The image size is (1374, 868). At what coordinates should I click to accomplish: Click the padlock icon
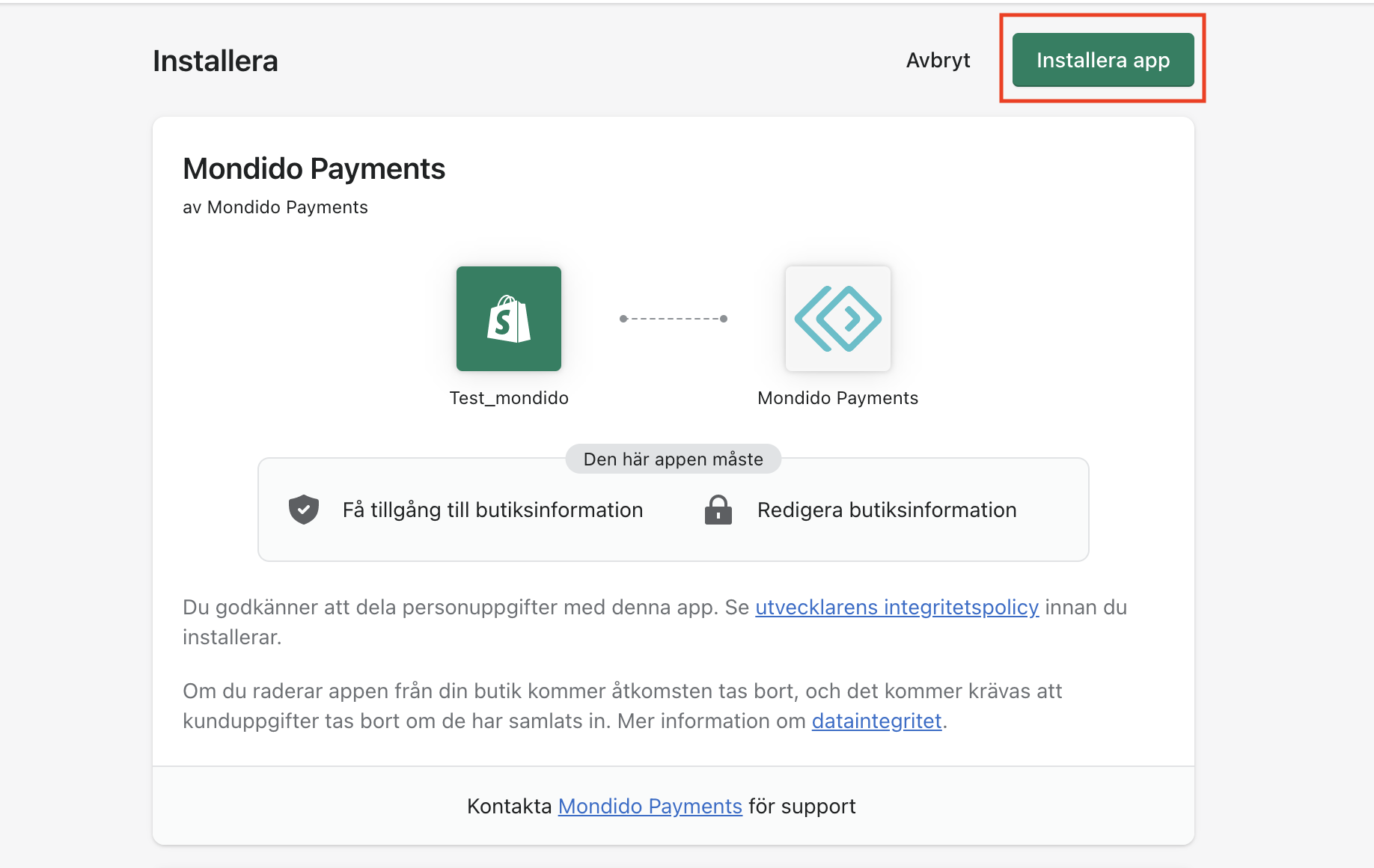click(718, 510)
